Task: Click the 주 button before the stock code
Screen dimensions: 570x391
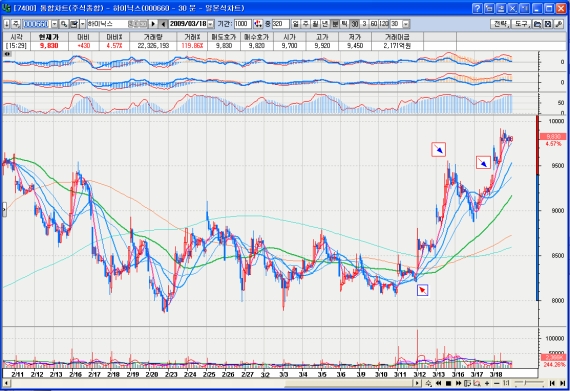Action: coord(16,24)
